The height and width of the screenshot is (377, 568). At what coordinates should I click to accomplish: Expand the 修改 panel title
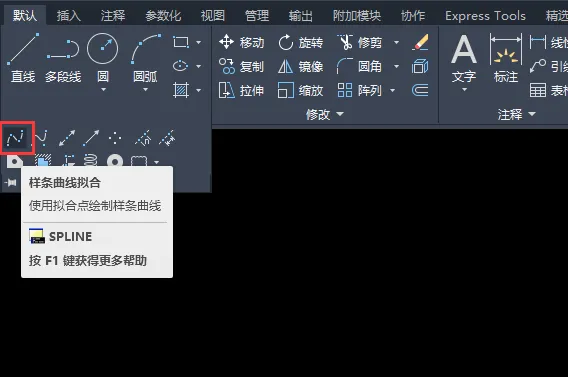click(x=325, y=114)
